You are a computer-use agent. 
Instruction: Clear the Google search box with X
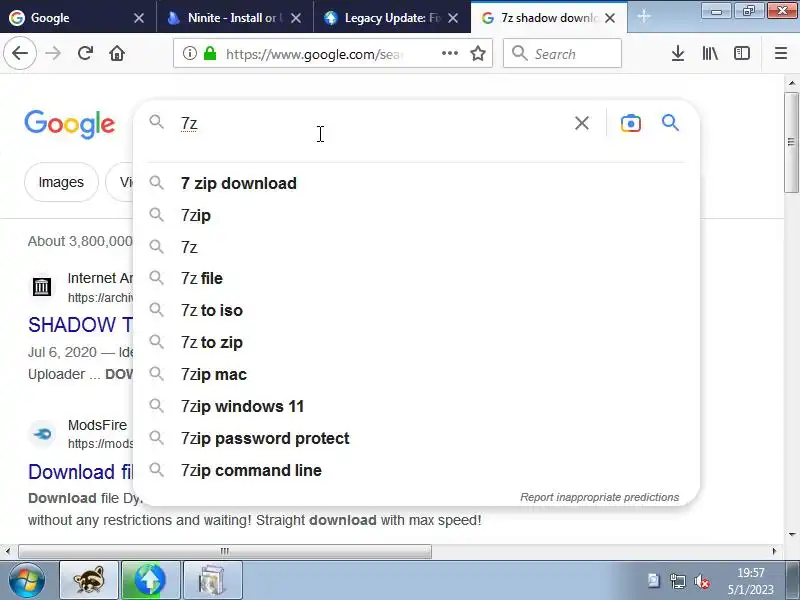582,123
